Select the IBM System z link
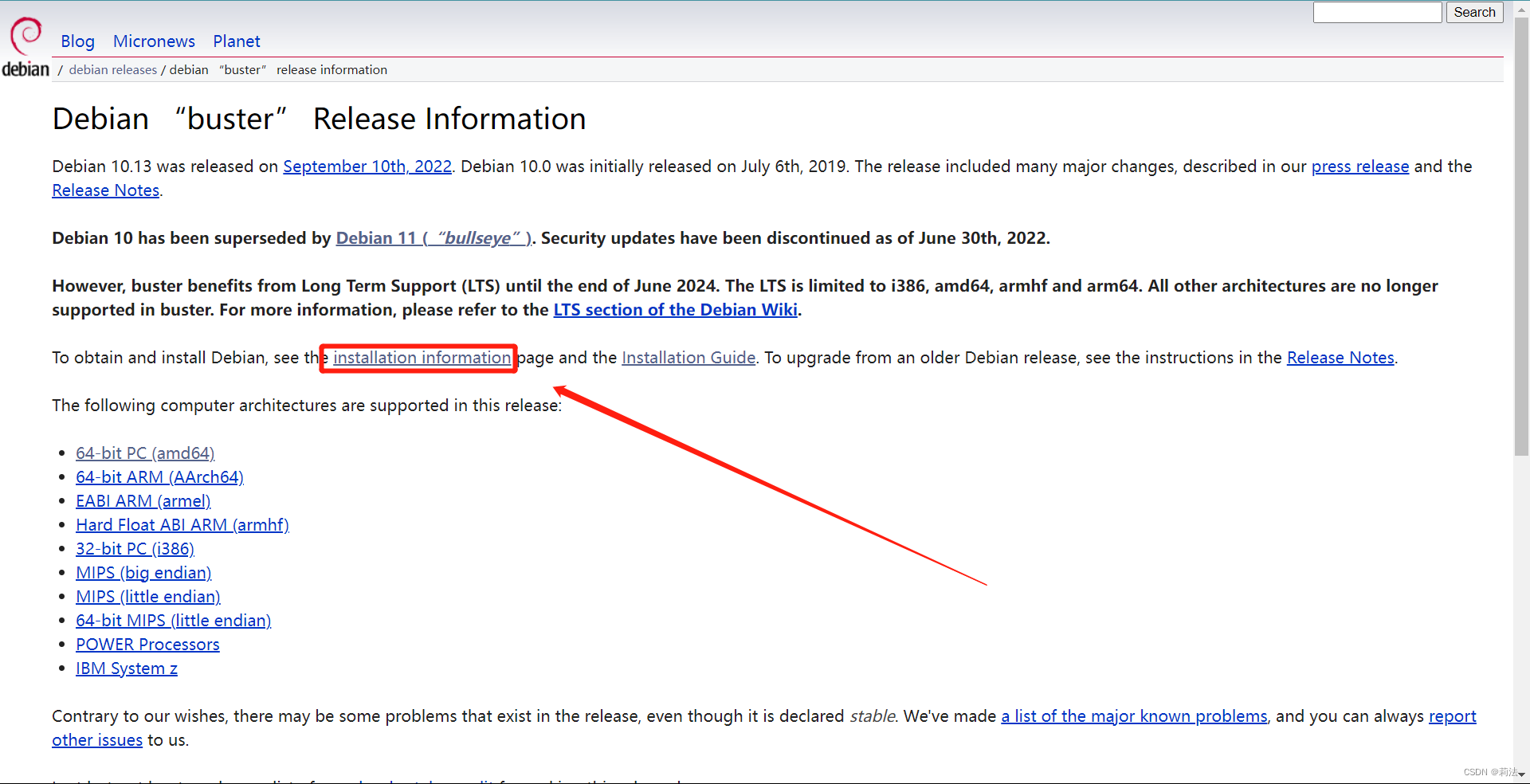 (x=127, y=668)
